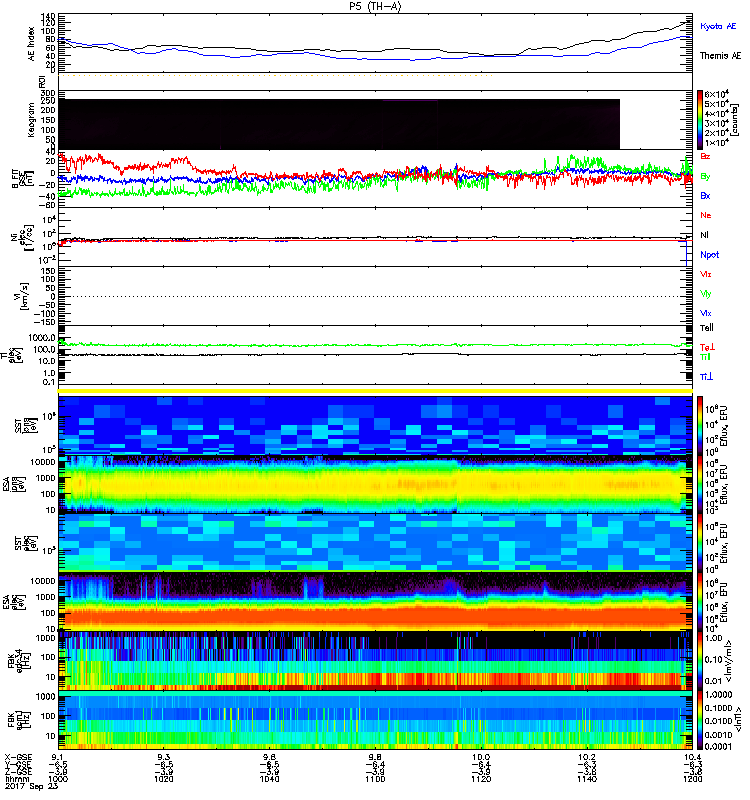The image size is (750, 800).
Task: Click the "10.4" X-GSE value
Action: pos(692,757)
